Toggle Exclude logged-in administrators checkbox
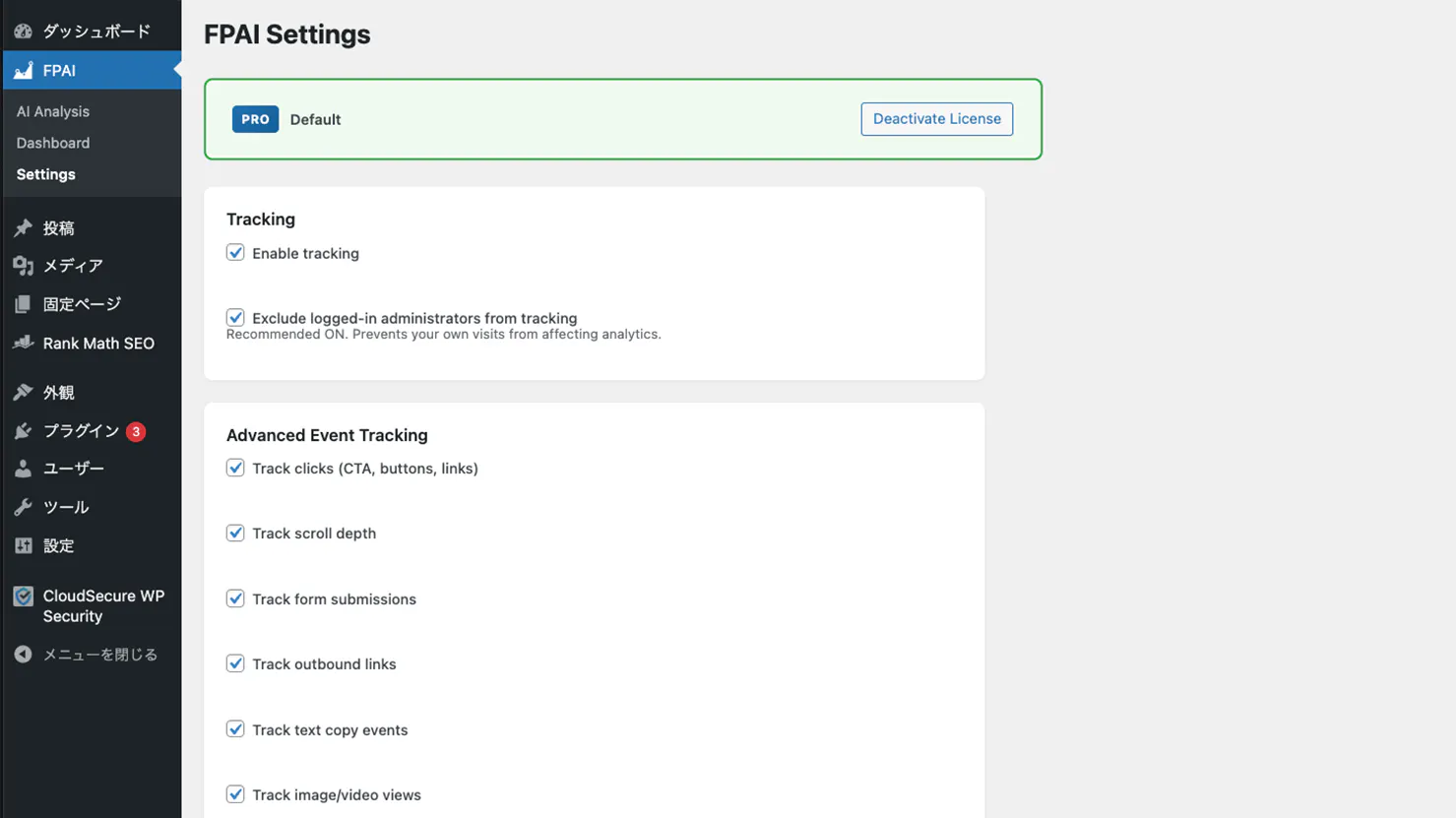Image resolution: width=1456 pixels, height=818 pixels. coord(235,318)
